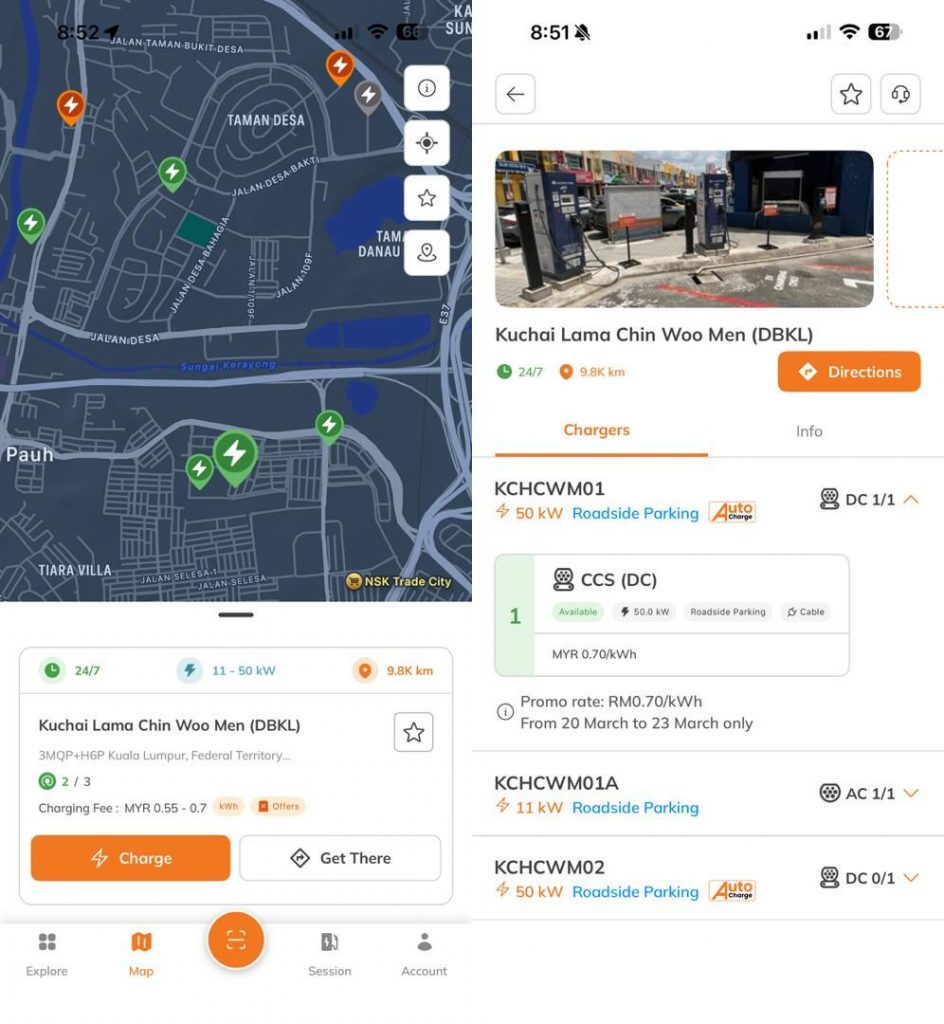Tap the orange Directions button
Image resolution: width=944 pixels, height=1024 pixels.
point(849,372)
